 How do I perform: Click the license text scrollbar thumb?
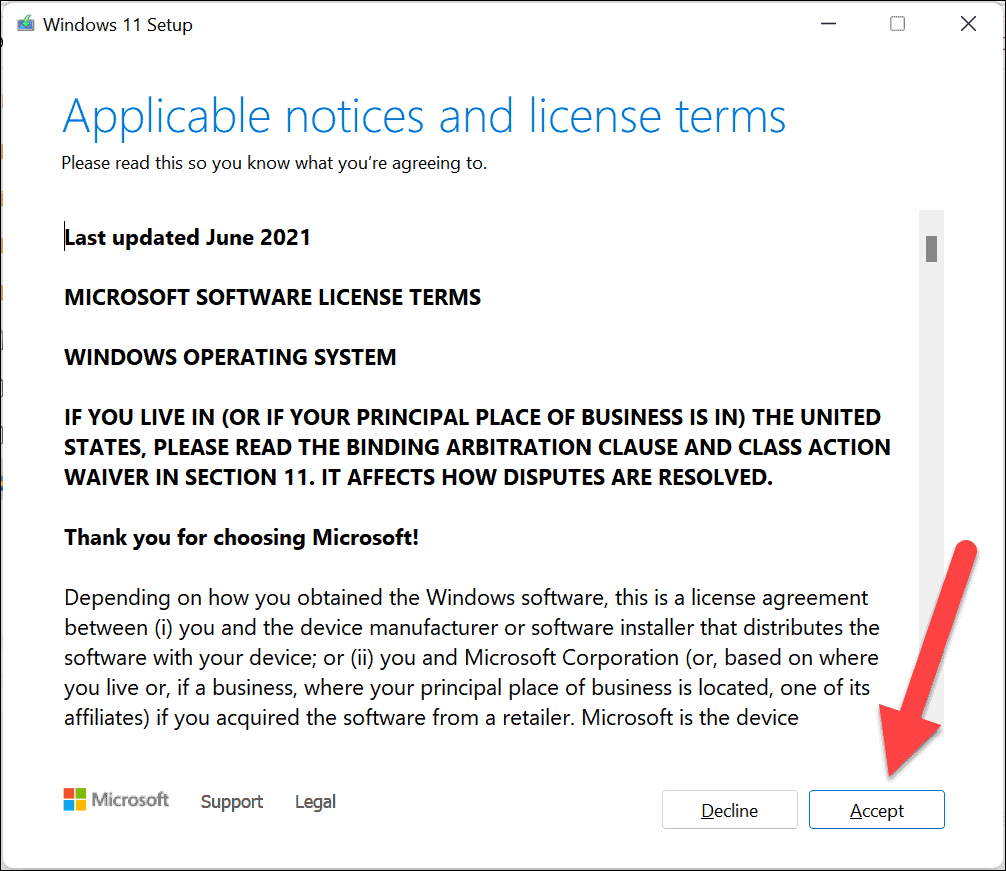(932, 249)
